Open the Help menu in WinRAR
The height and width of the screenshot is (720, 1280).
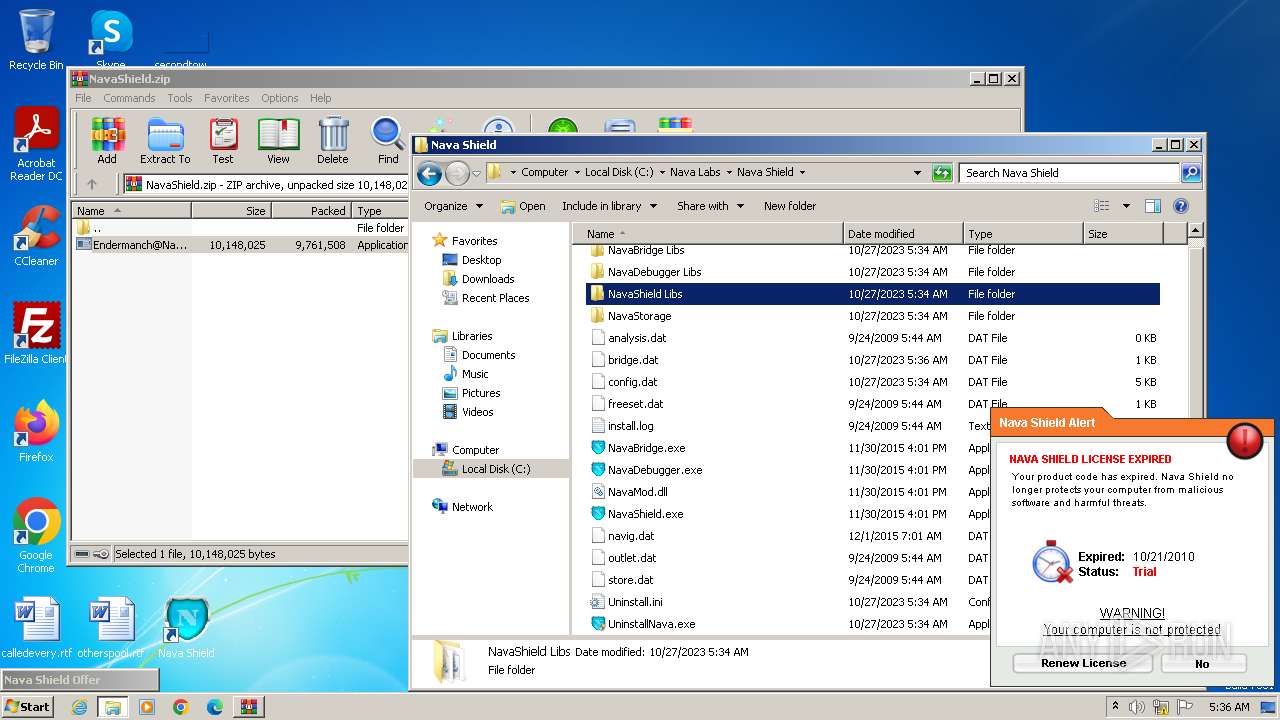pyautogui.click(x=320, y=98)
